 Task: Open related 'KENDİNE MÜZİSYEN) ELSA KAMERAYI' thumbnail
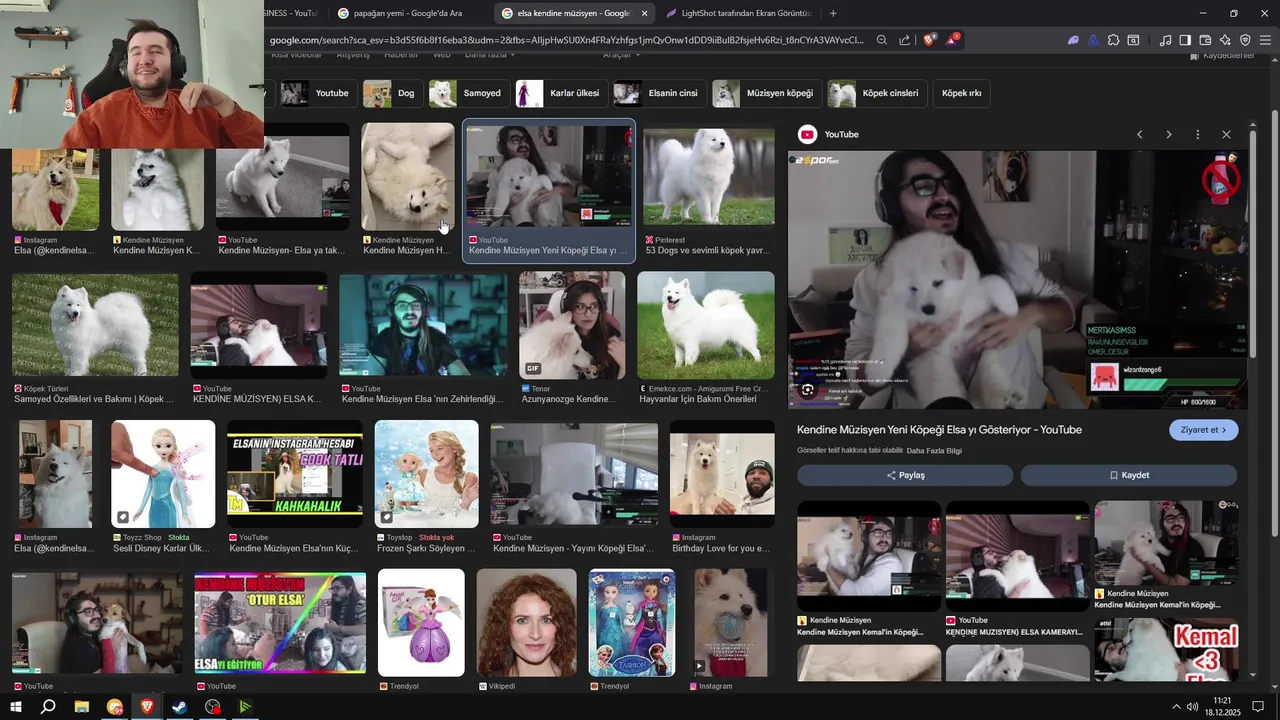1017,556
